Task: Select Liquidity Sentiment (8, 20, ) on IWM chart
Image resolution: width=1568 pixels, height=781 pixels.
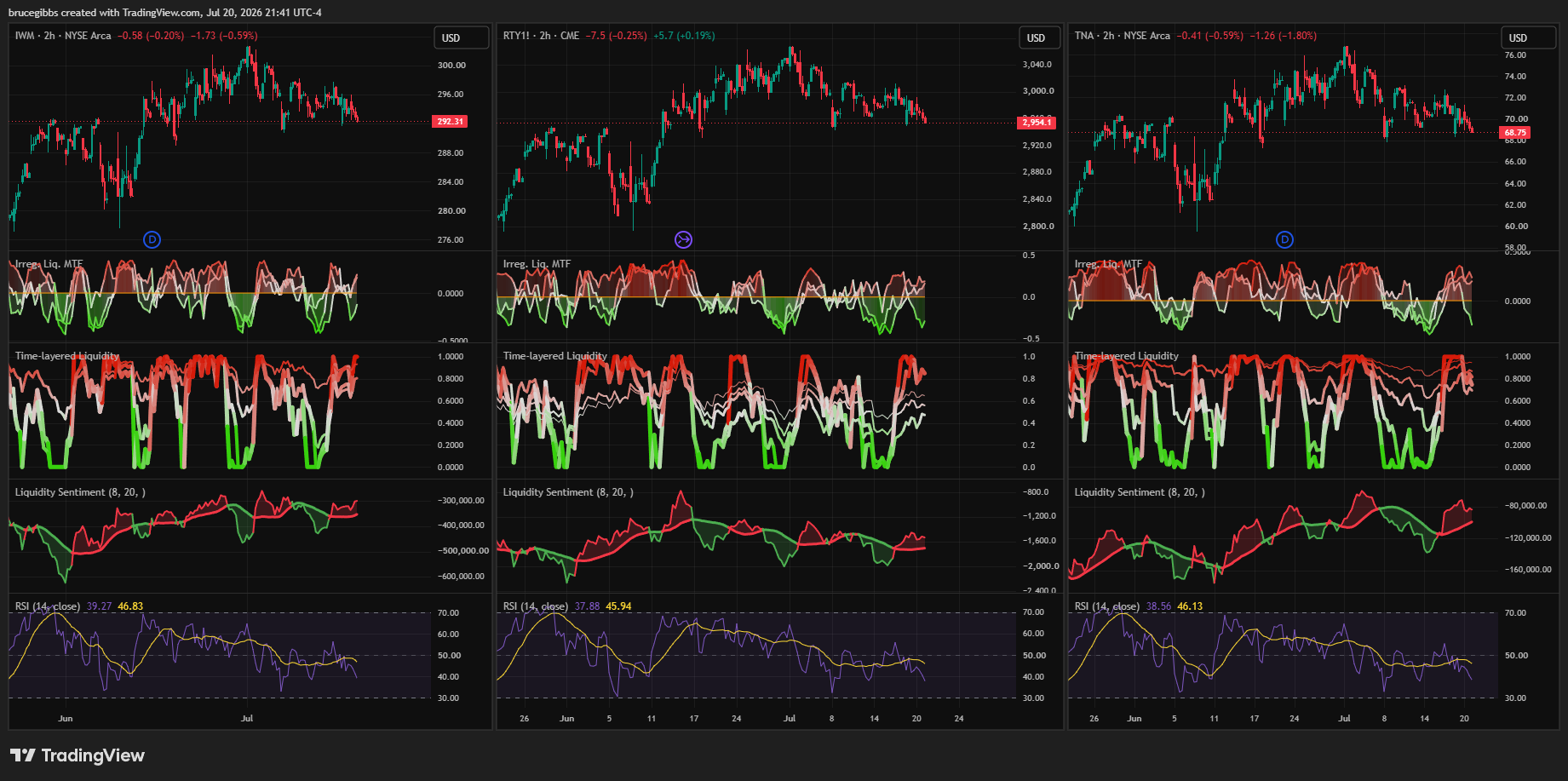Action: click(x=80, y=492)
